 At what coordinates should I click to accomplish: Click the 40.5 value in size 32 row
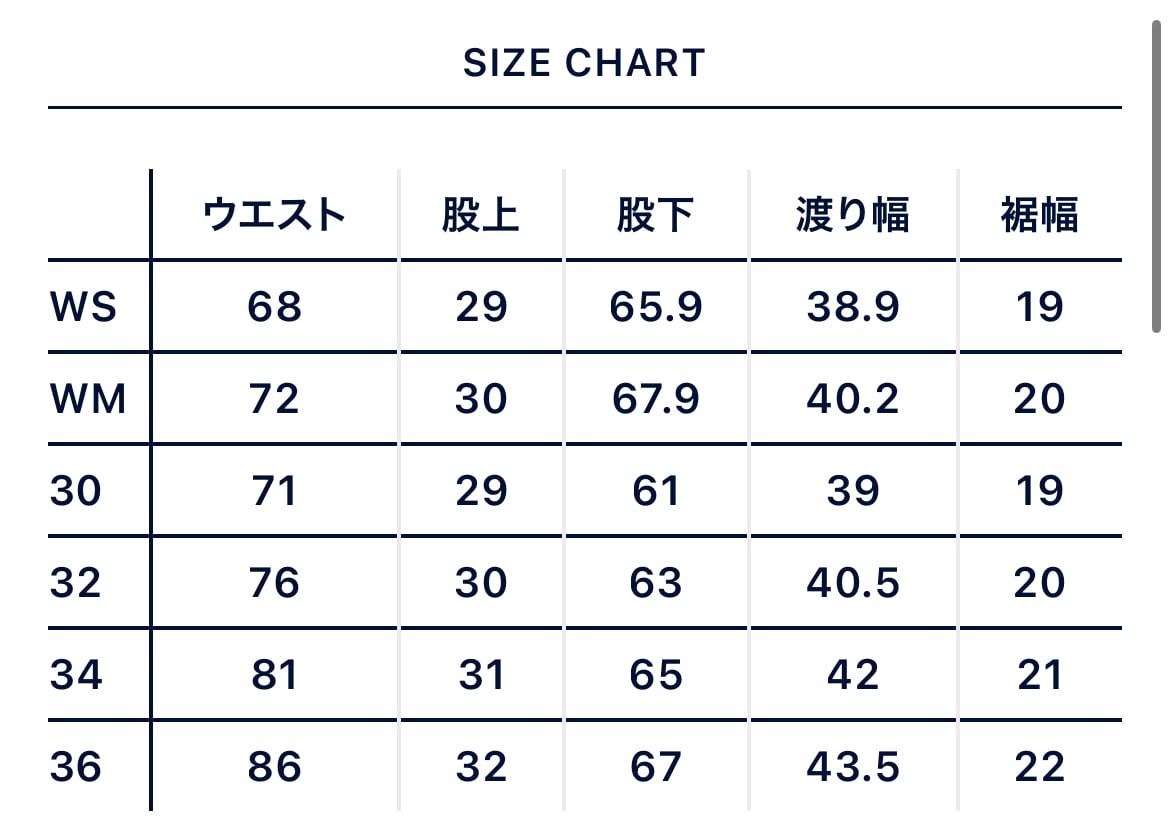click(853, 583)
